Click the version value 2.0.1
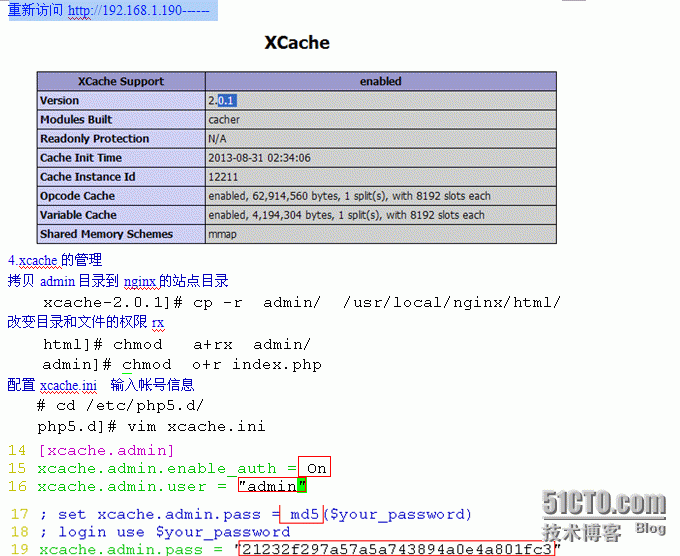The image size is (680, 556). (222, 101)
